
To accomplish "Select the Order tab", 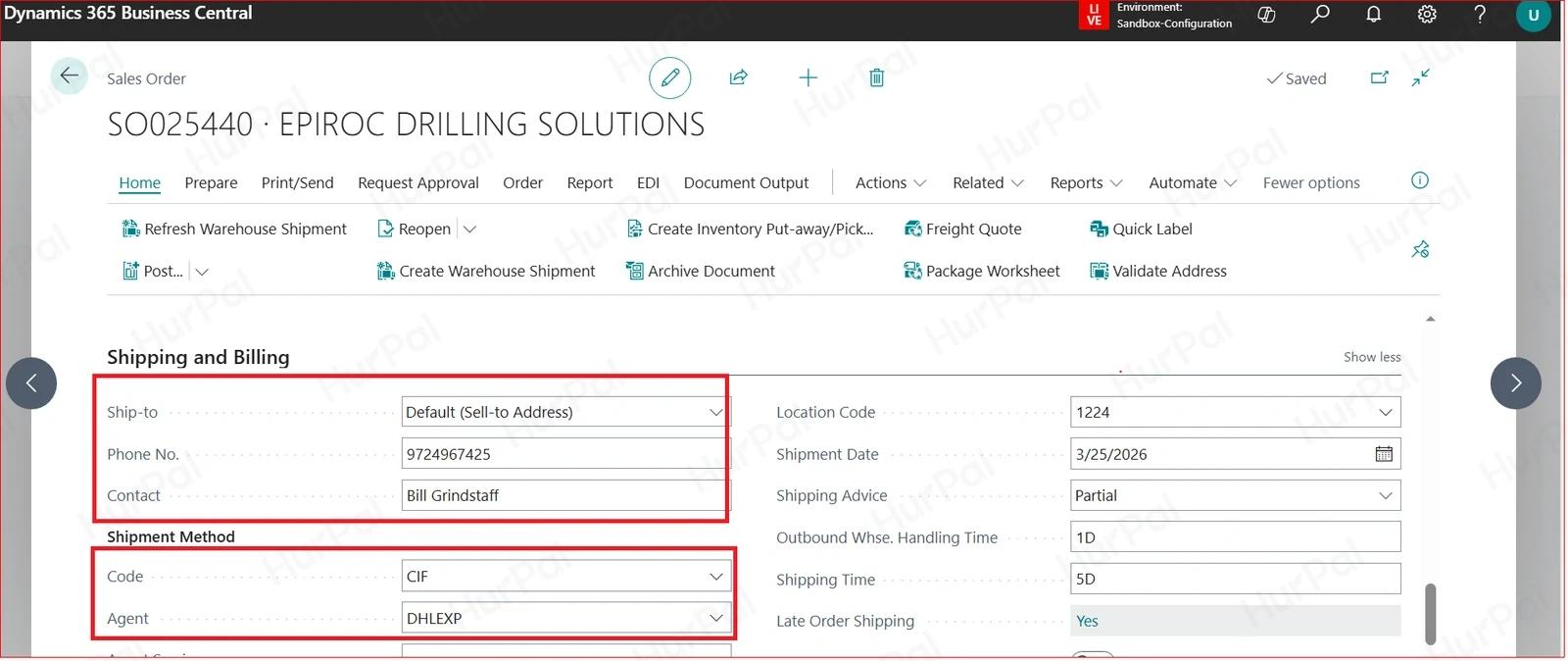I will coord(522,182).
